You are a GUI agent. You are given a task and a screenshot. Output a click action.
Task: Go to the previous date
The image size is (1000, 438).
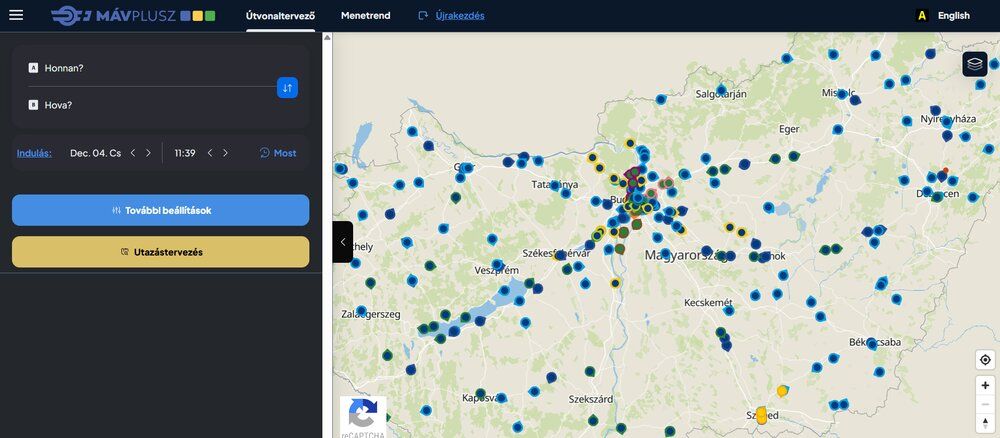pyautogui.click(x=133, y=153)
